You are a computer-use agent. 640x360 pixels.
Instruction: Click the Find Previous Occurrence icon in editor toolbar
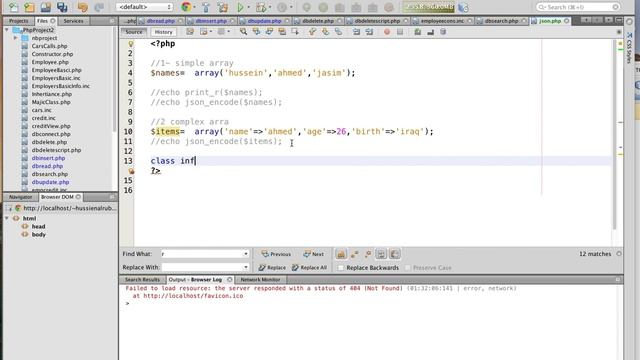[256, 31]
